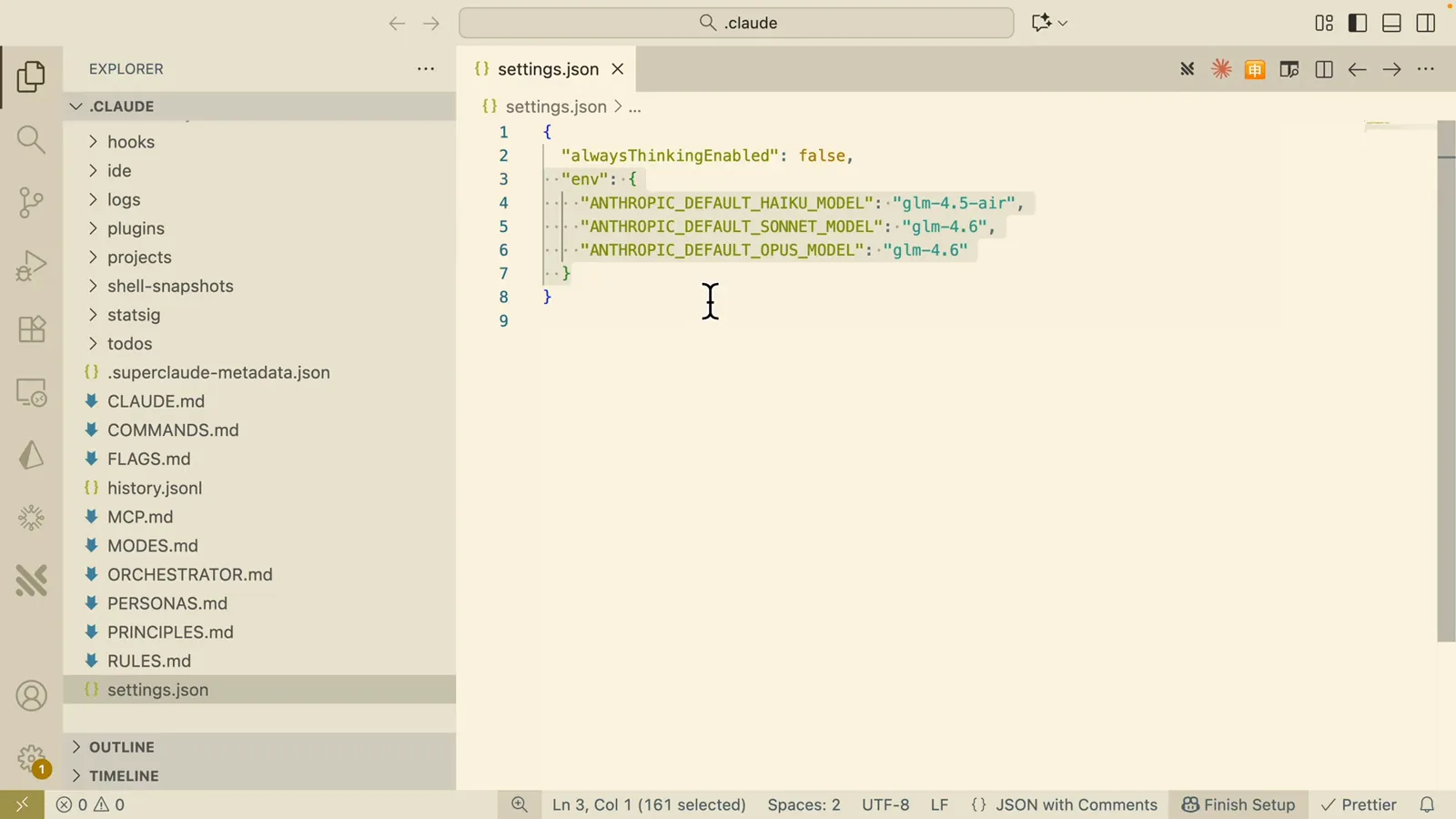Close the settings.json tab
The image size is (1456, 819).
tap(618, 69)
